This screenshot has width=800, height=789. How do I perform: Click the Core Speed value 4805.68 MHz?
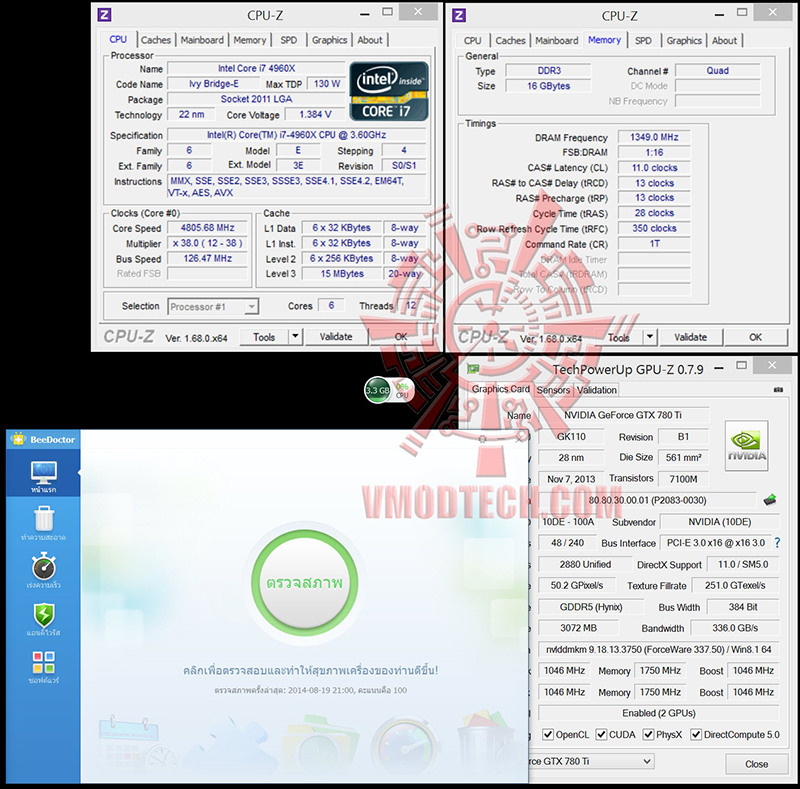[208, 228]
